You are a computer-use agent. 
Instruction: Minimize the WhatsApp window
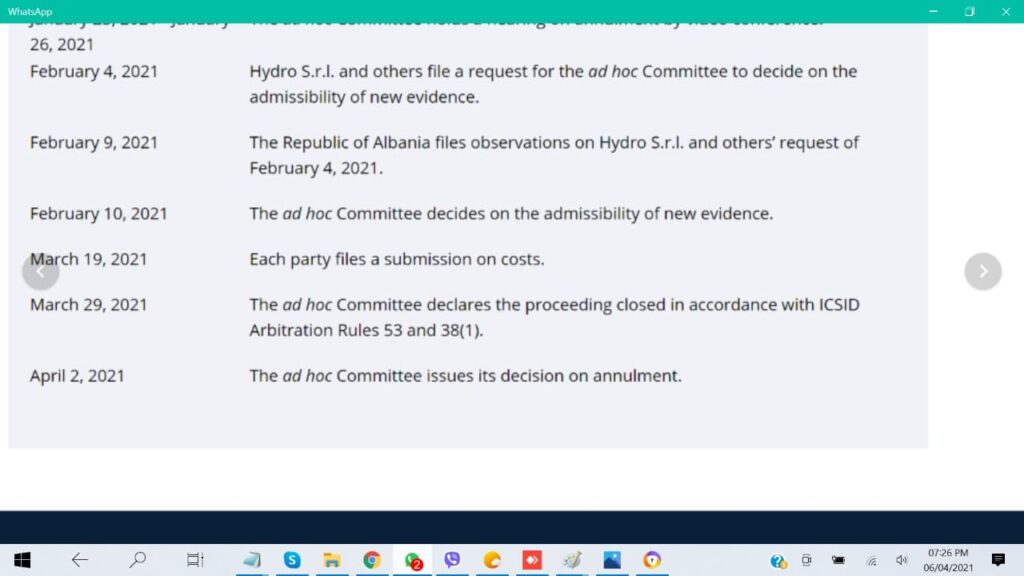click(x=933, y=11)
